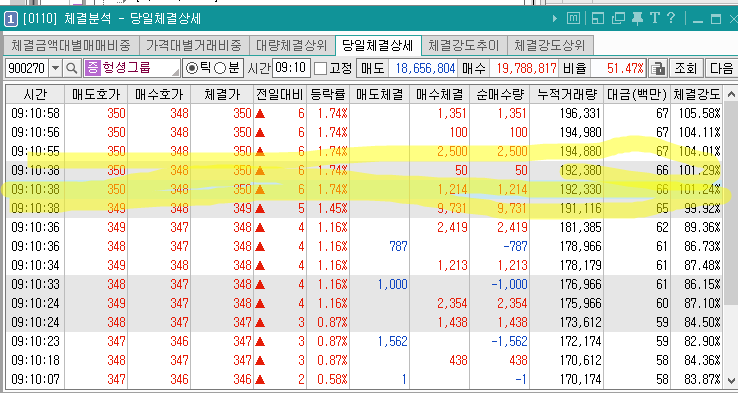The width and height of the screenshot is (738, 393).
Task: Click the 다음 button
Action: pyautogui.click(x=721, y=69)
